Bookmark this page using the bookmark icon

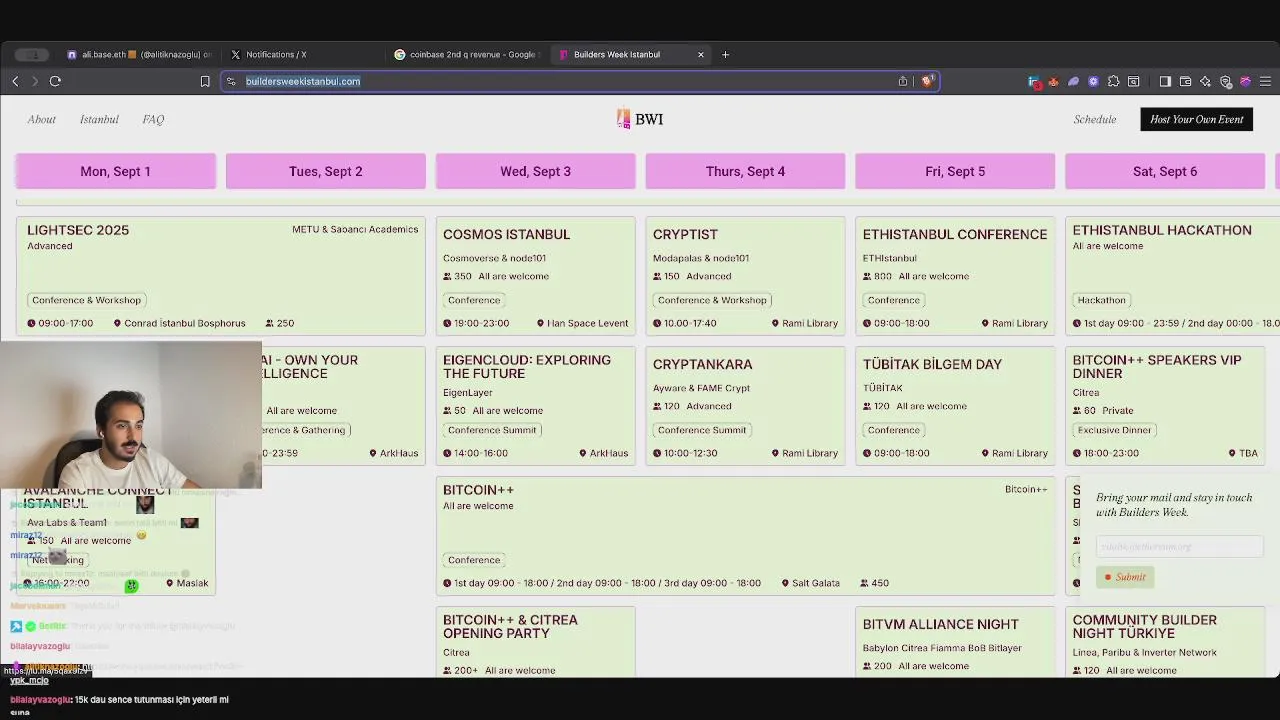[205, 81]
